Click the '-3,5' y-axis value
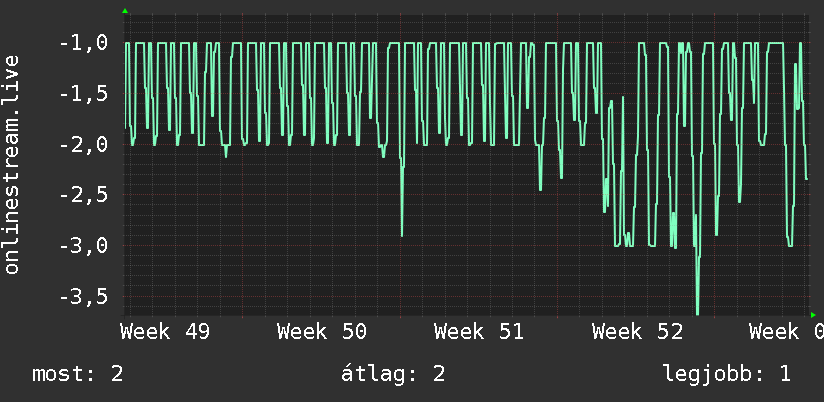 (84, 296)
